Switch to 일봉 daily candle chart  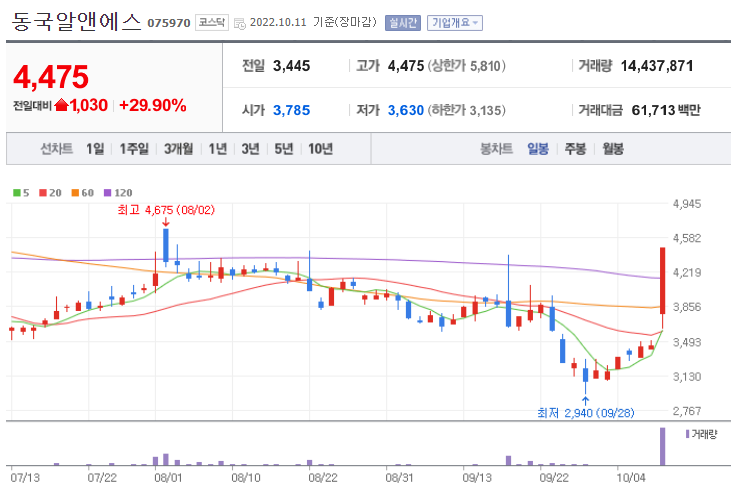point(538,149)
